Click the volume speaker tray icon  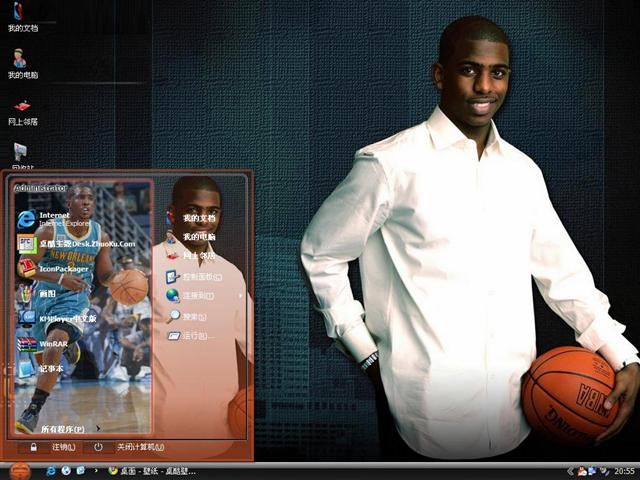pyautogui.click(x=604, y=472)
